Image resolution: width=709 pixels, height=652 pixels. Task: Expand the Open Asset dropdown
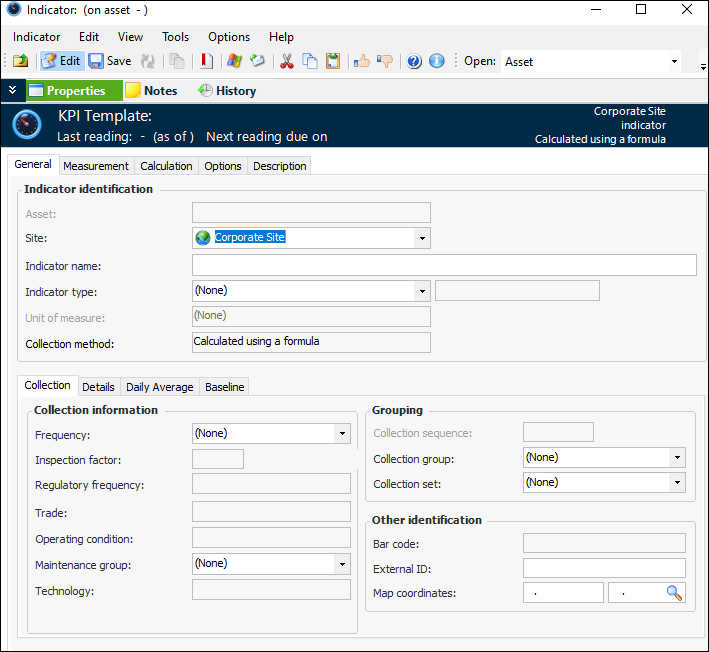point(673,62)
